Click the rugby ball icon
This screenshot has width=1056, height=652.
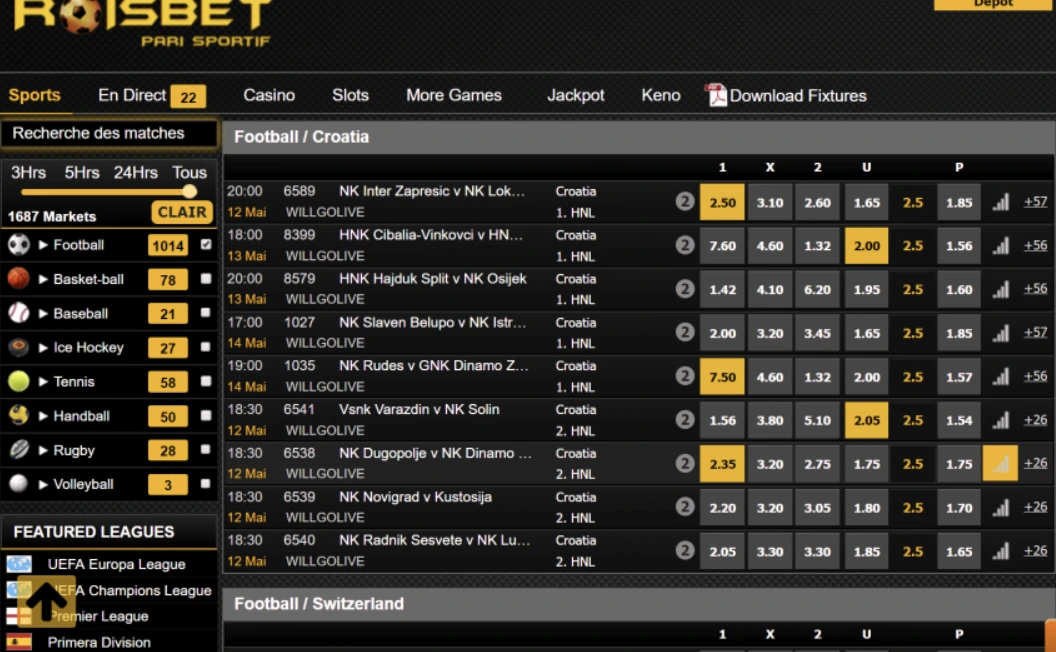pos(18,450)
